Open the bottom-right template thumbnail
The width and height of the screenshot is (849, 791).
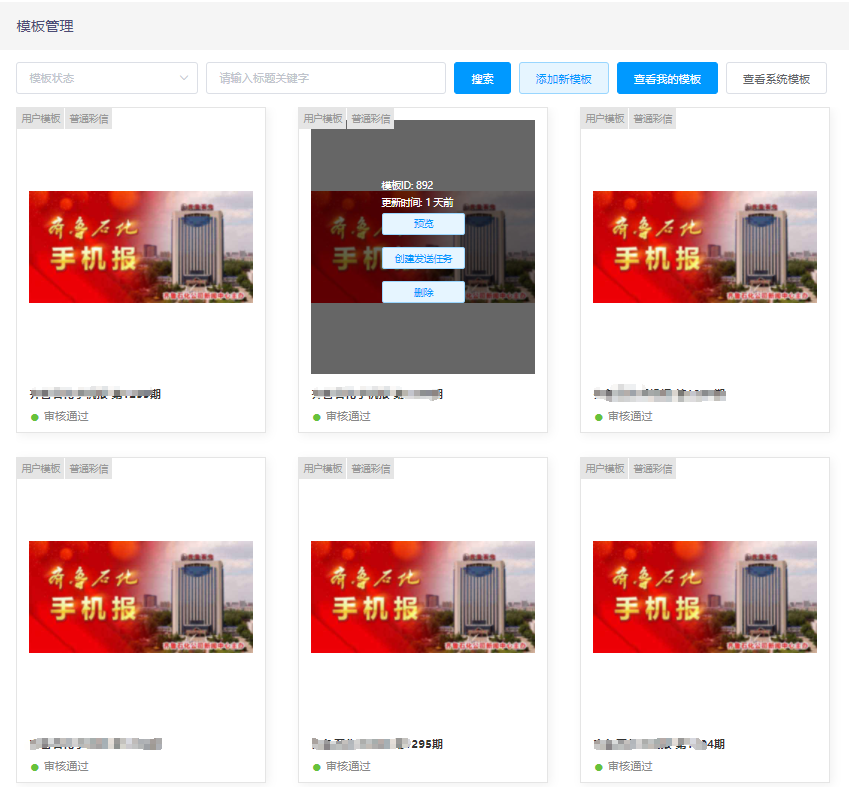point(705,597)
